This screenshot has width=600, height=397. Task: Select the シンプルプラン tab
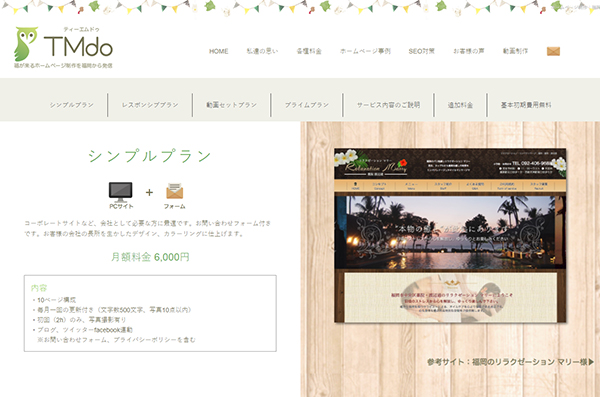pos(72,105)
